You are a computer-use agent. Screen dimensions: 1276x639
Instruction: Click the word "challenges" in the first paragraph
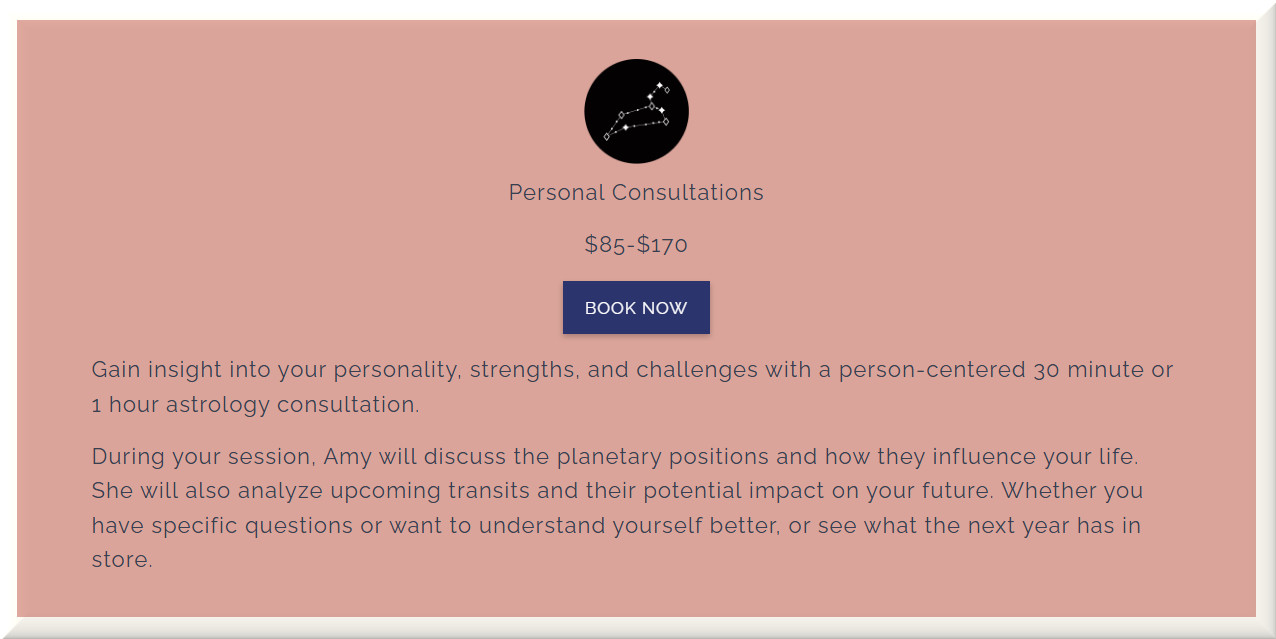(x=697, y=370)
